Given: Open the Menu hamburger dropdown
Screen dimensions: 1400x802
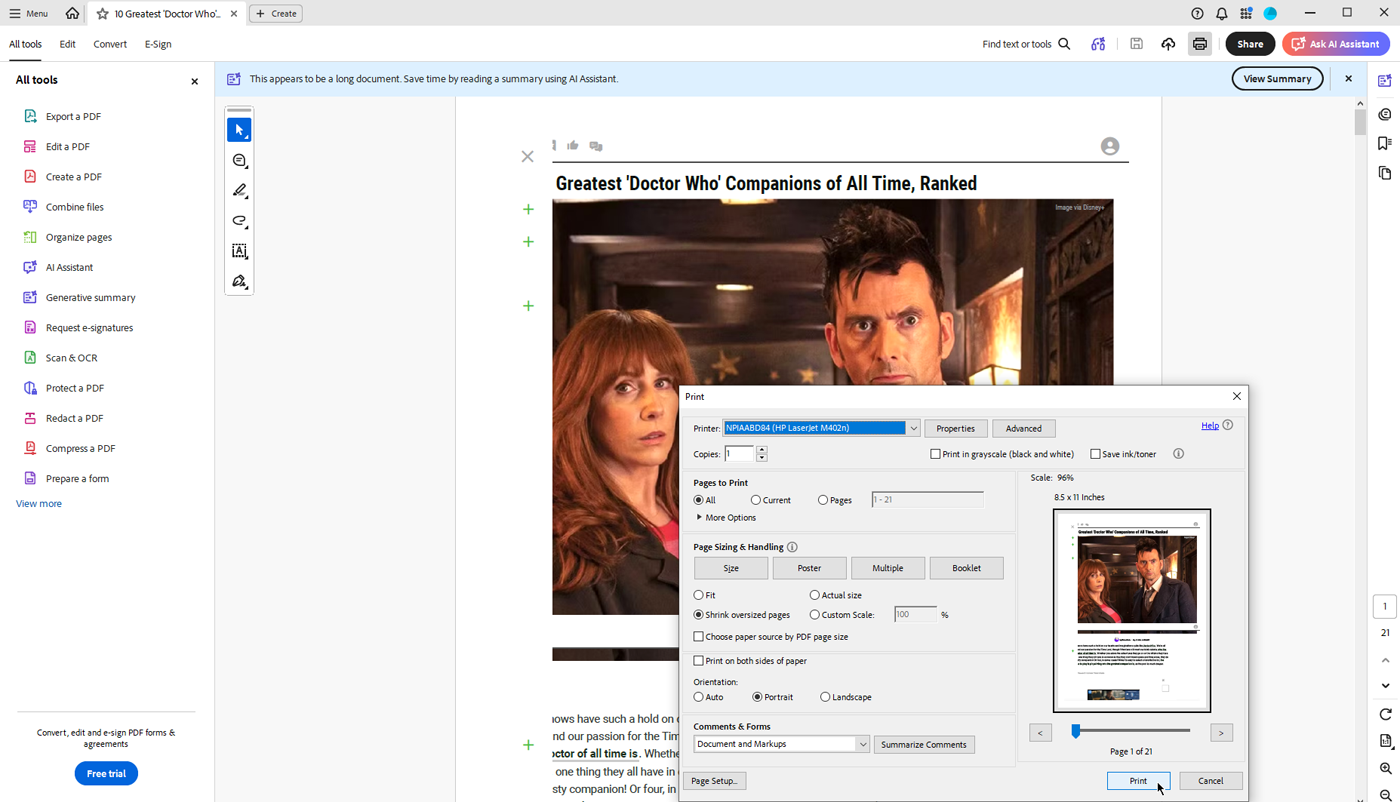Looking at the screenshot, I should pyautogui.click(x=28, y=14).
